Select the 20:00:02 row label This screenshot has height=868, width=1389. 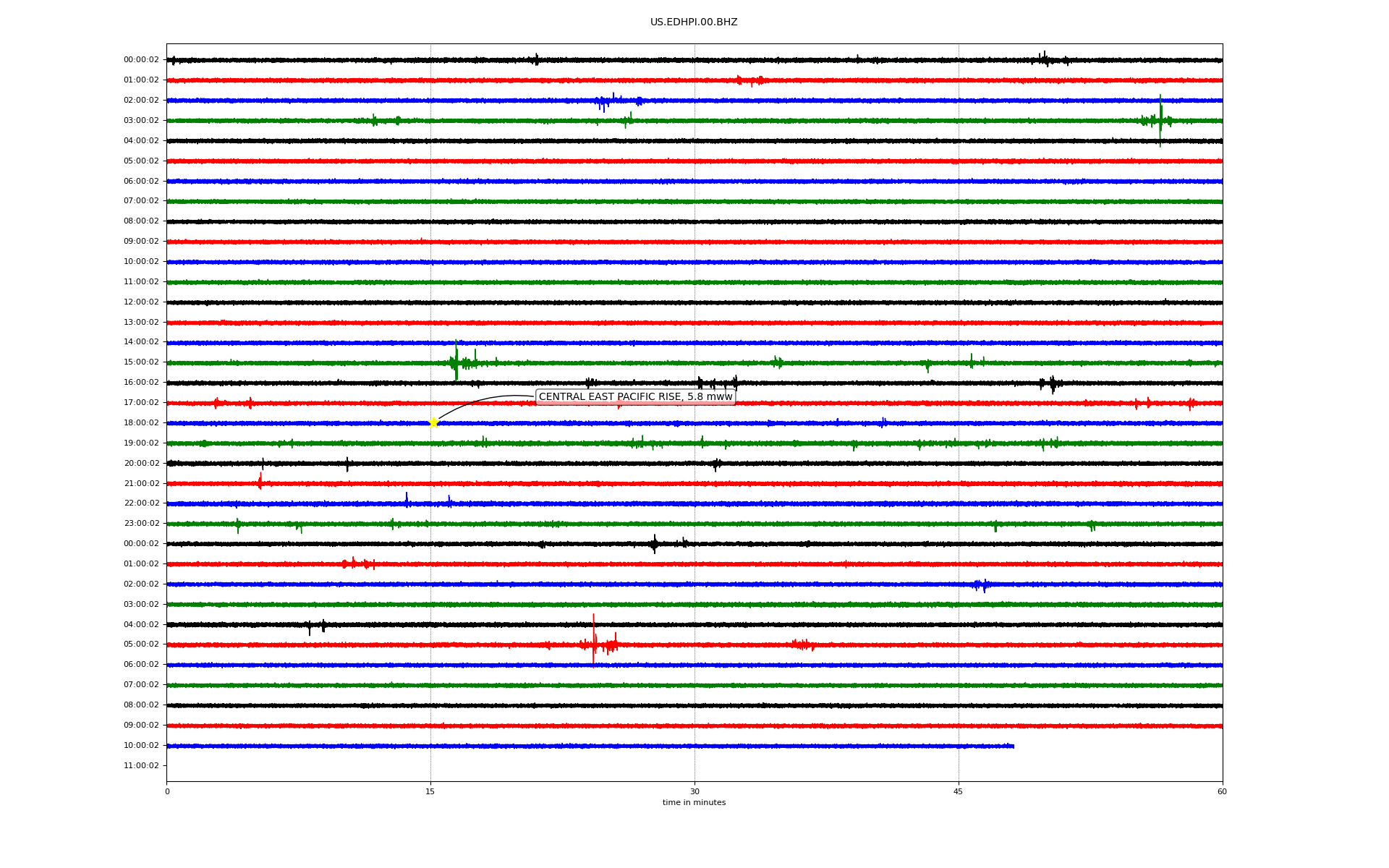tap(141, 463)
